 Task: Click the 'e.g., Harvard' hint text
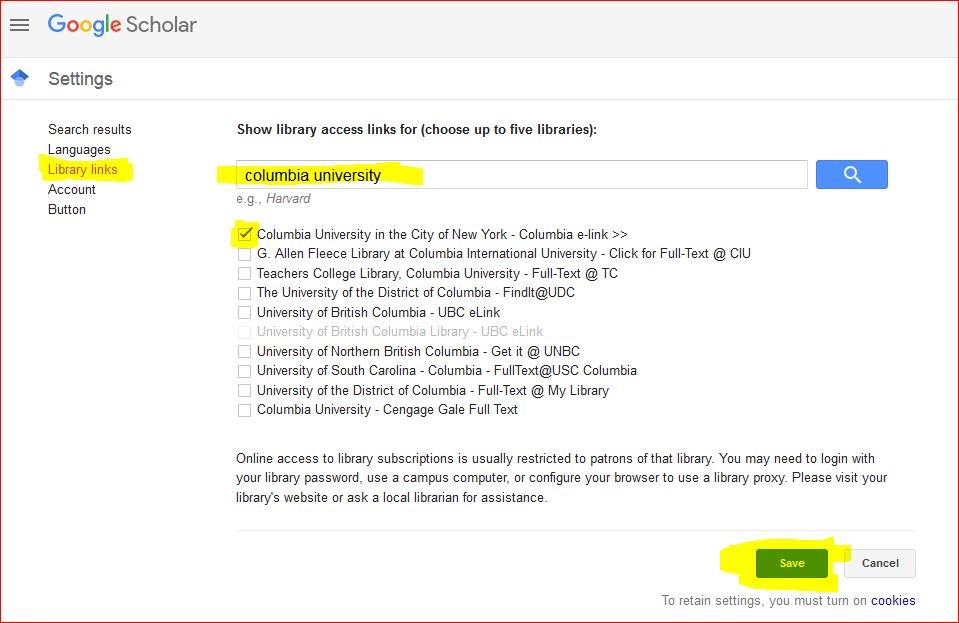(273, 199)
